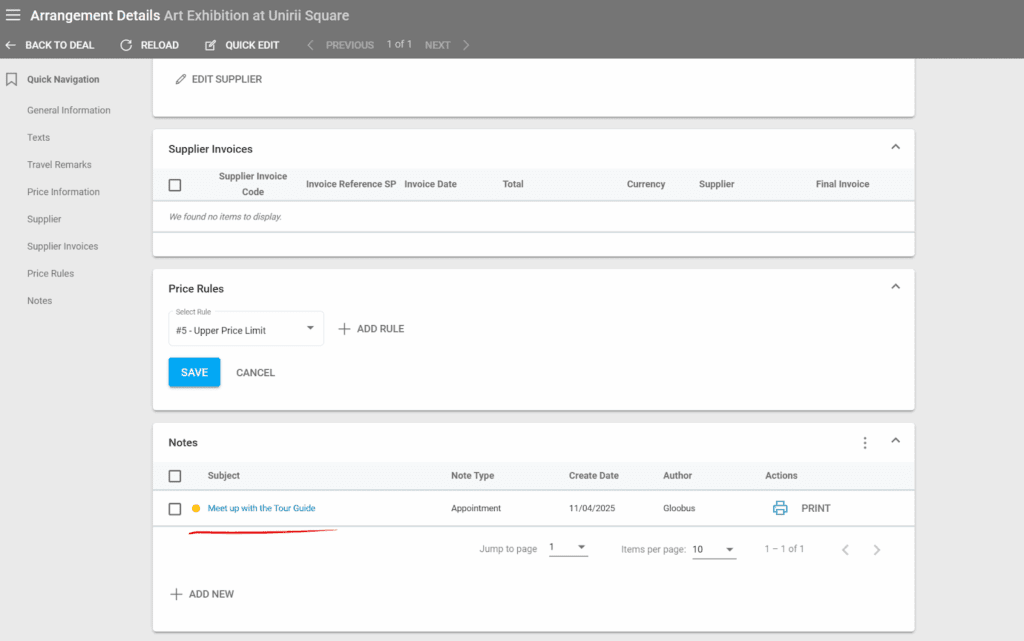
Task: Click the Note Type column header
Action: (x=472, y=476)
